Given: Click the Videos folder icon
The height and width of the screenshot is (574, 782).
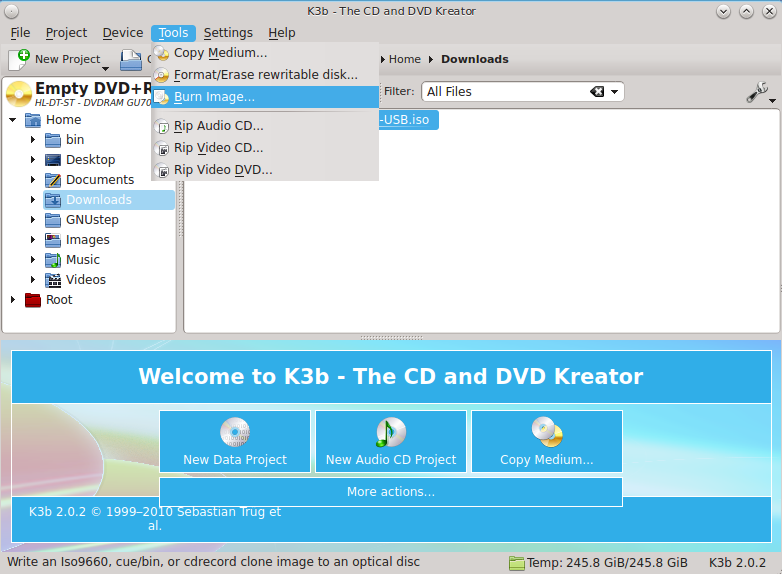Looking at the screenshot, I should (x=53, y=280).
